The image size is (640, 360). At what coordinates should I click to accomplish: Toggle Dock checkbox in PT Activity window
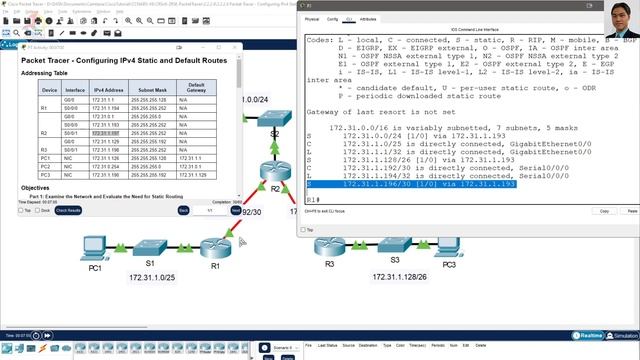pos(37,210)
